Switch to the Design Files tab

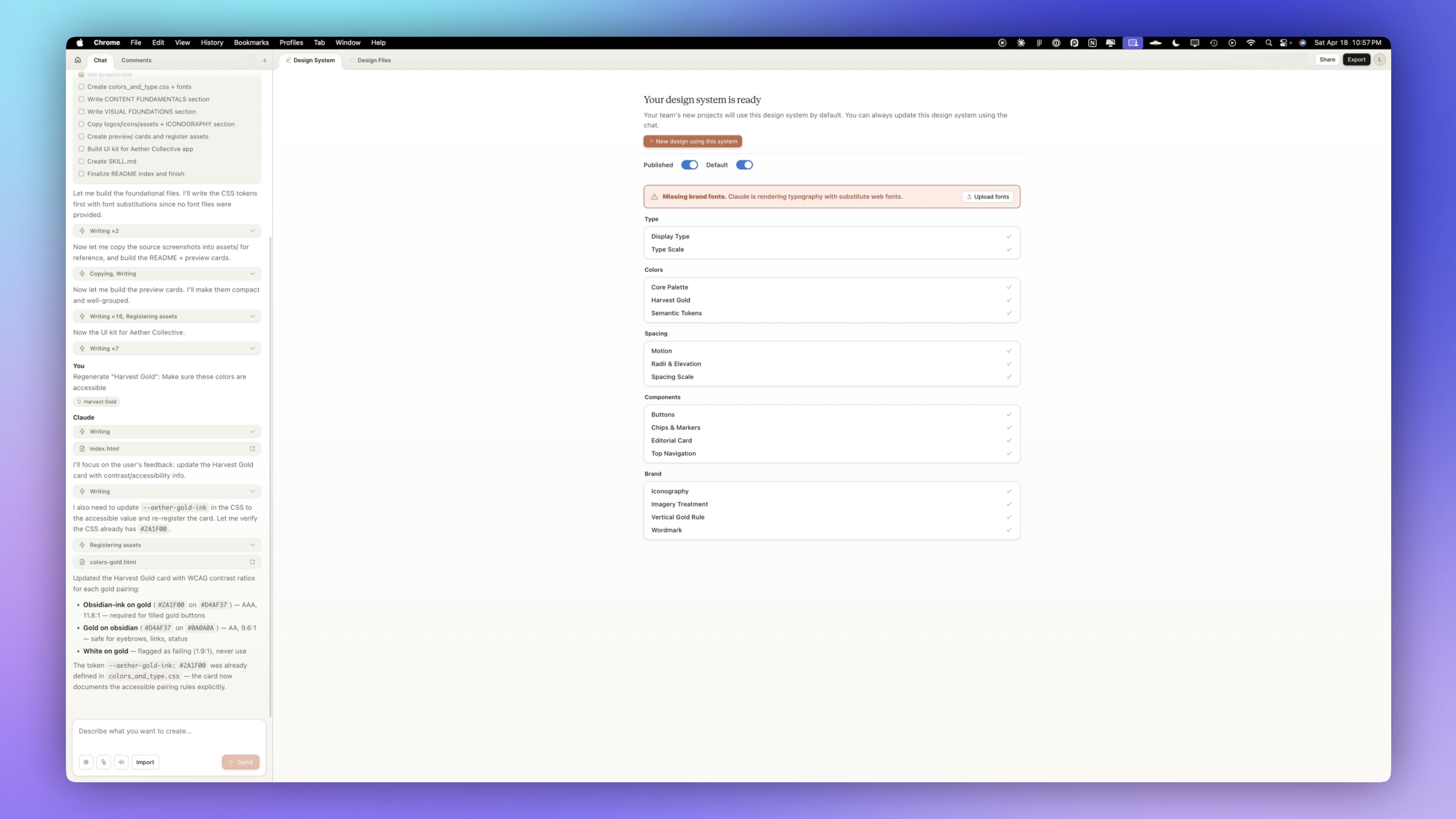370,61
